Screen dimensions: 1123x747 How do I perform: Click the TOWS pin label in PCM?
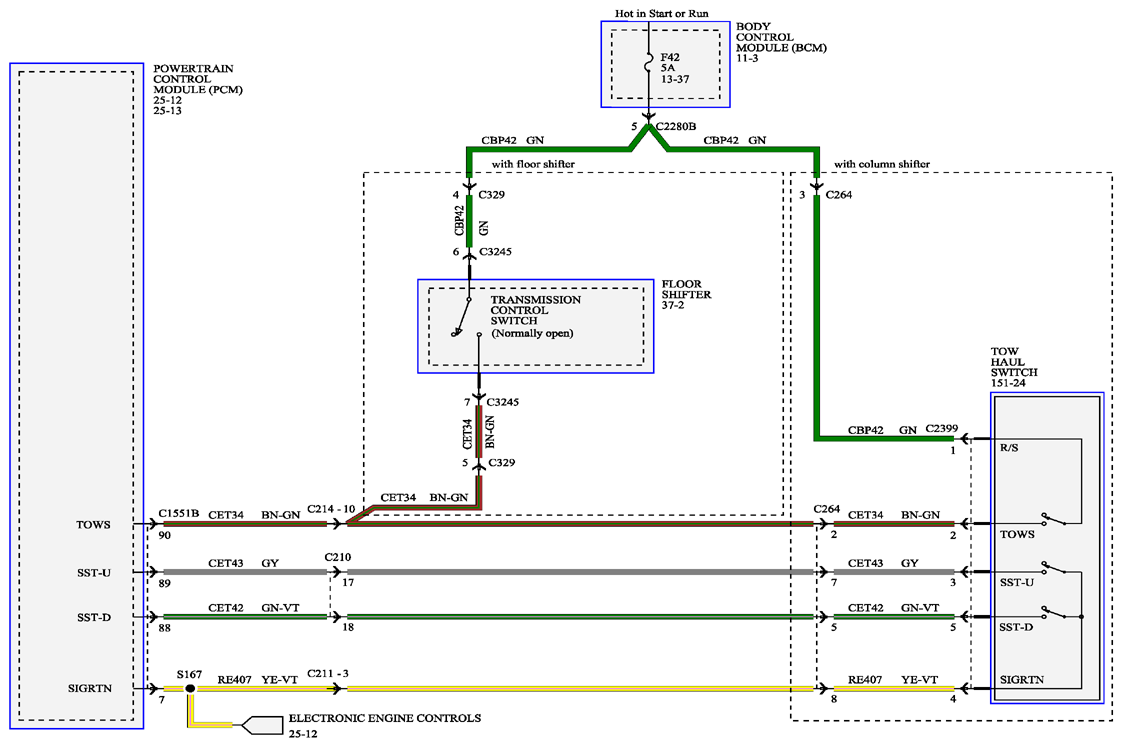coord(94,525)
